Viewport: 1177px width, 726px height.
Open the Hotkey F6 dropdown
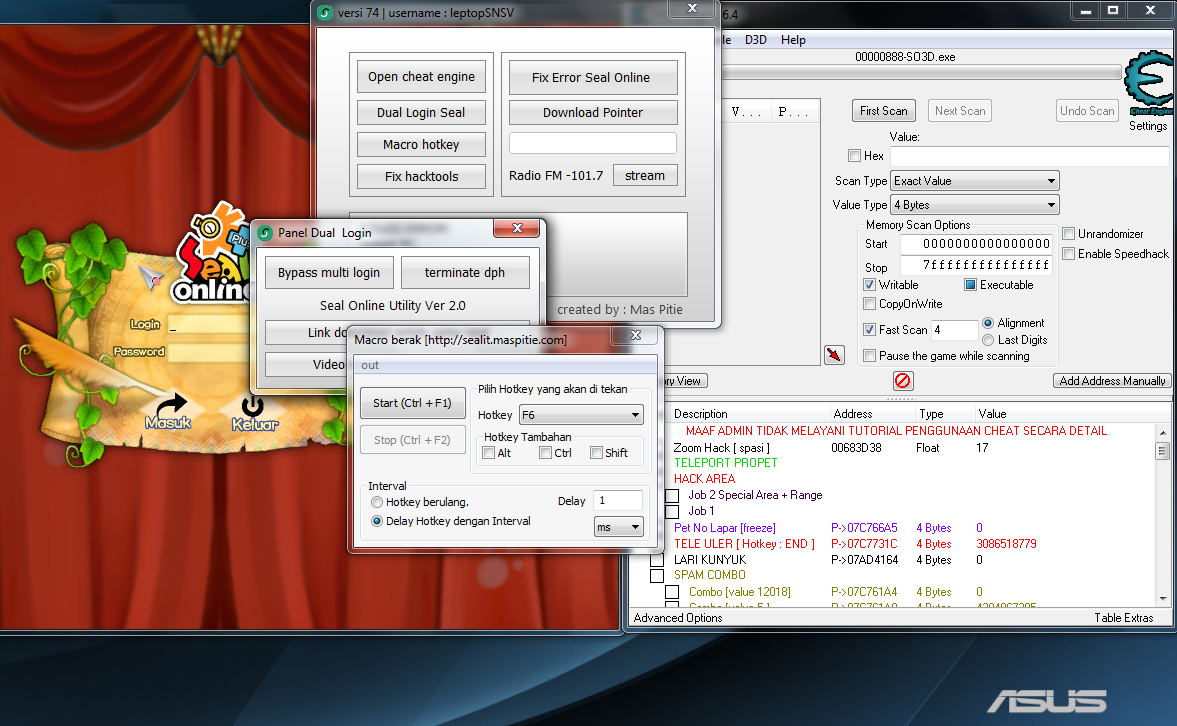582,414
